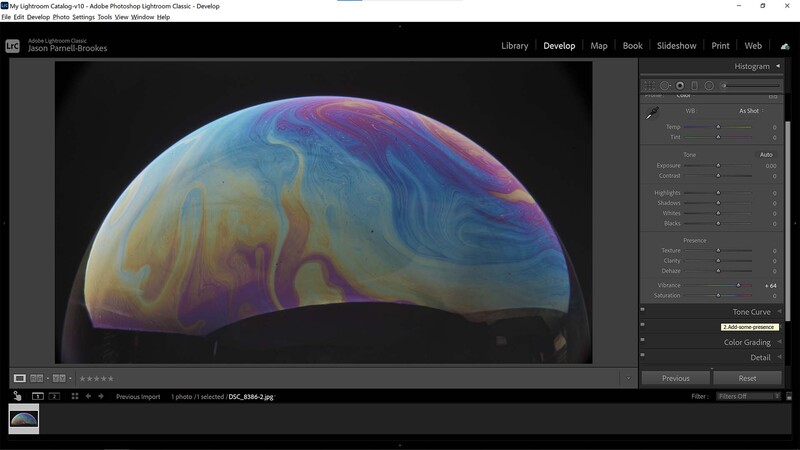The height and width of the screenshot is (450, 800).
Task: Toggle second window button 2
Action: click(54, 396)
